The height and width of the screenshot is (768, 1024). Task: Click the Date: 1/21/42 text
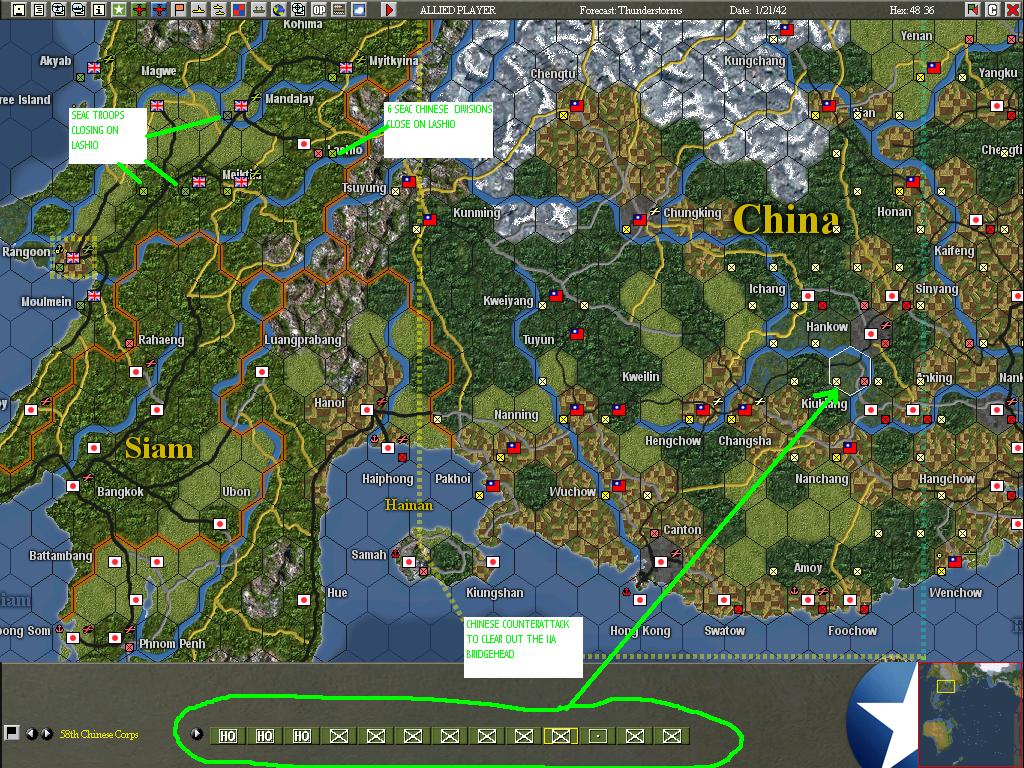(x=759, y=10)
